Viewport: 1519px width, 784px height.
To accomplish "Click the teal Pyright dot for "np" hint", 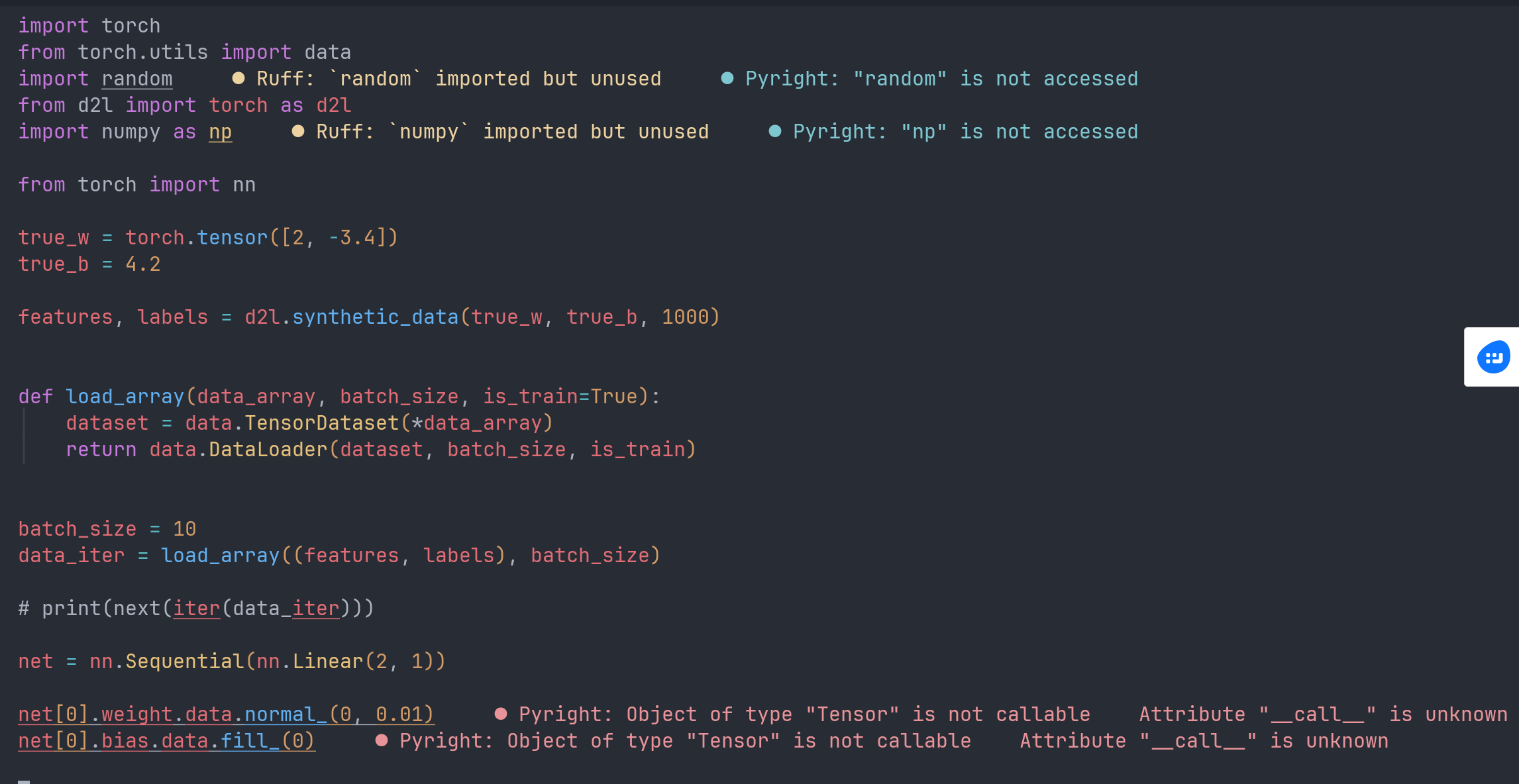I will [x=775, y=132].
